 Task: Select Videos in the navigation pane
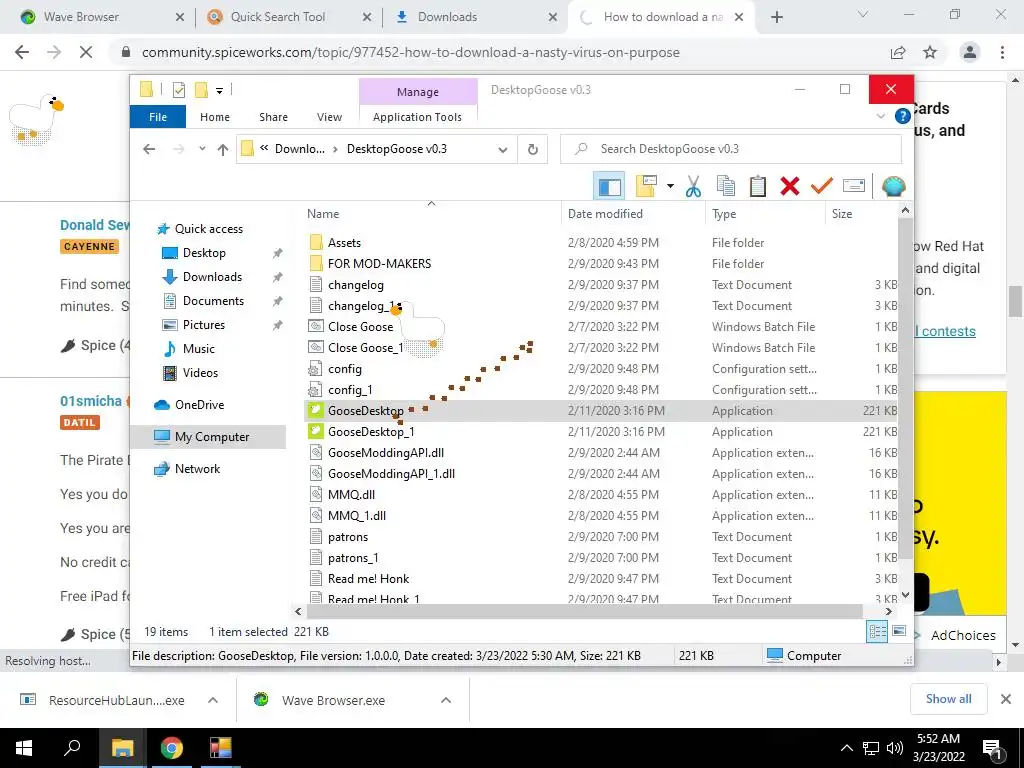tap(200, 373)
